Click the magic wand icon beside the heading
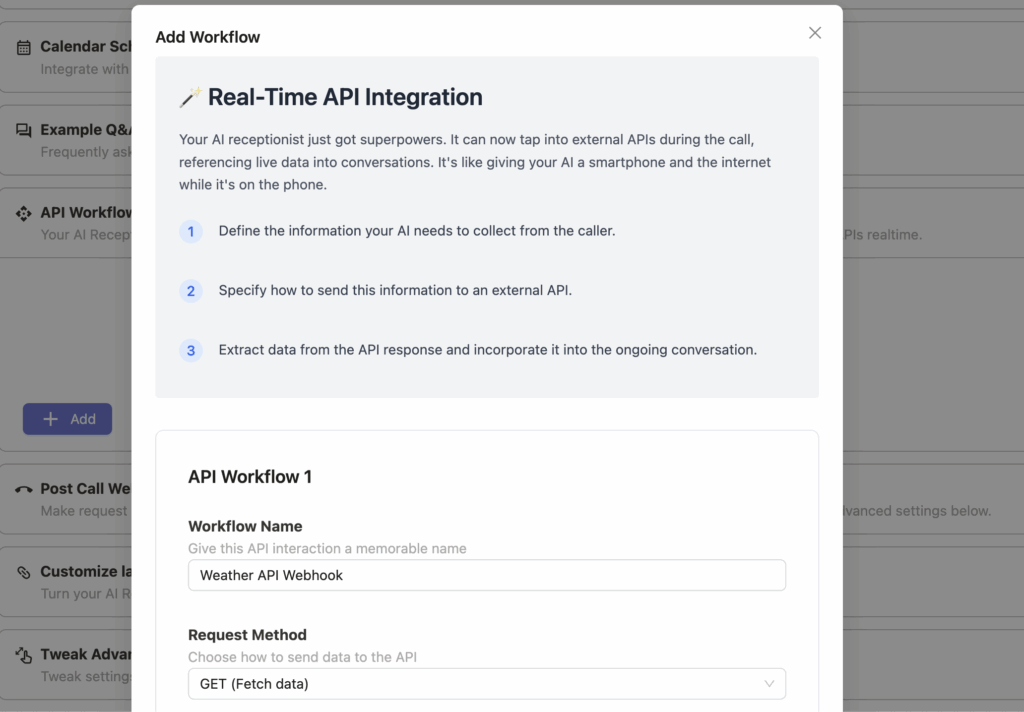1024x712 pixels. [x=190, y=97]
